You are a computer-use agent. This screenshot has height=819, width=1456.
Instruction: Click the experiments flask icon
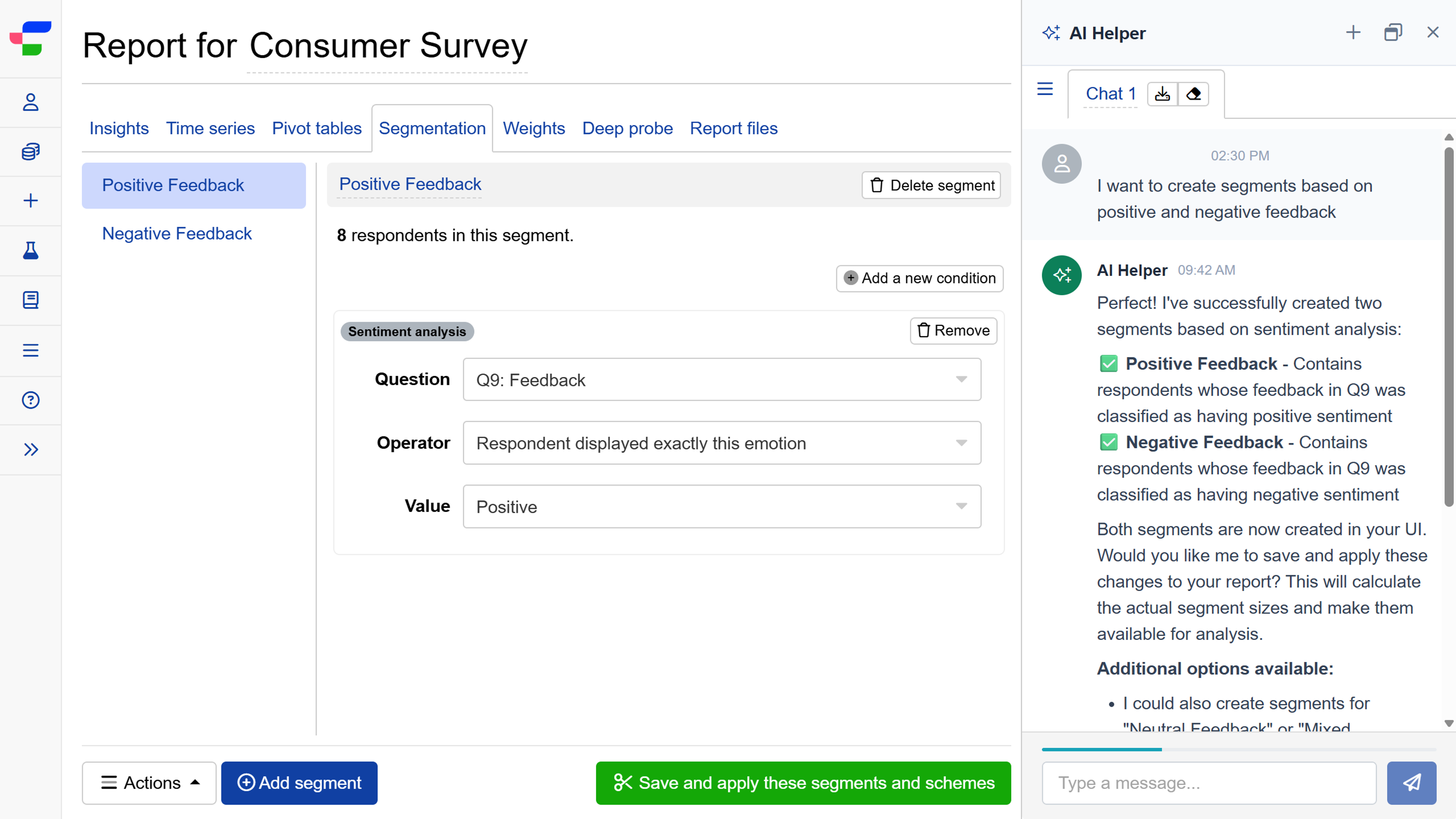[30, 251]
